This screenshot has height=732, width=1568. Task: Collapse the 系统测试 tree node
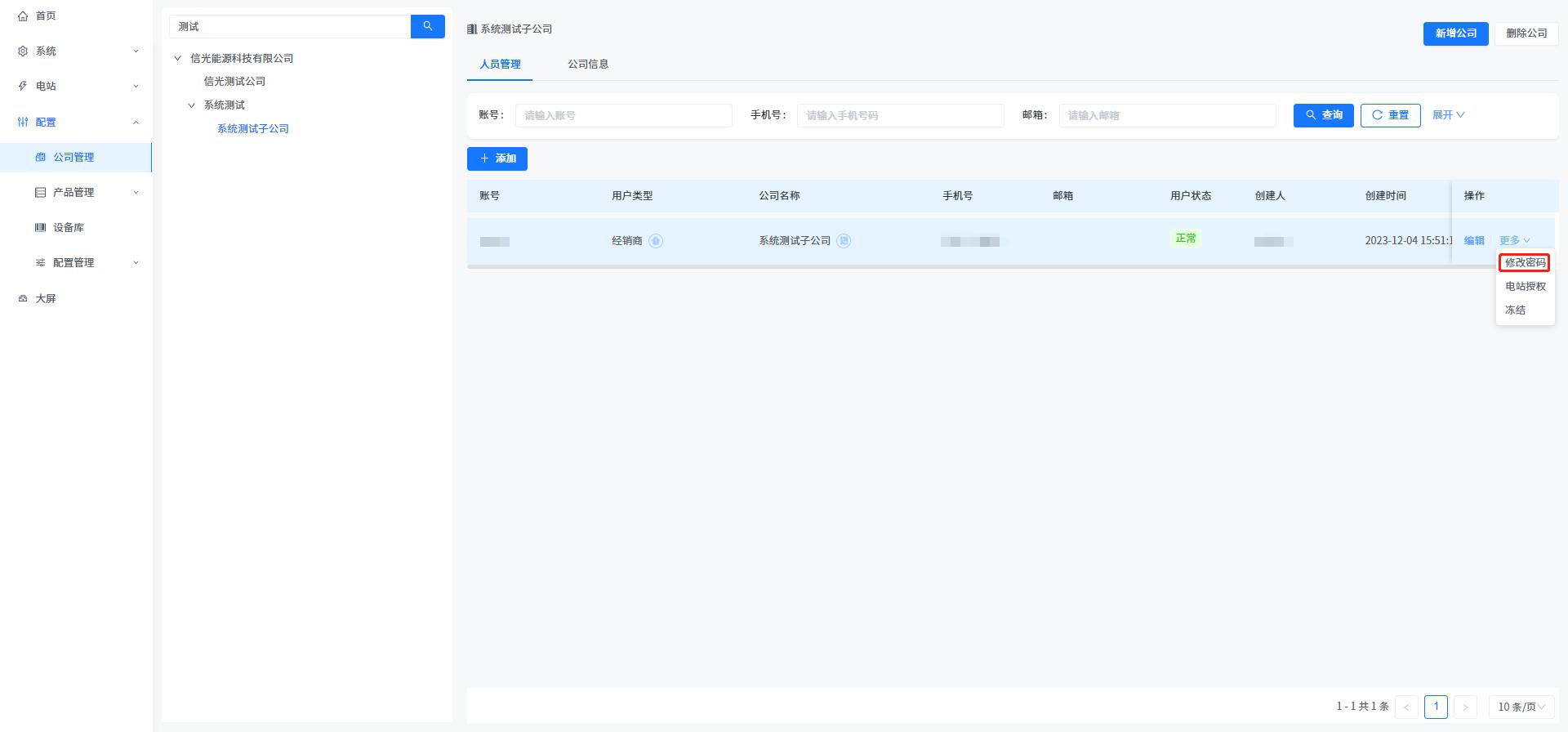191,105
